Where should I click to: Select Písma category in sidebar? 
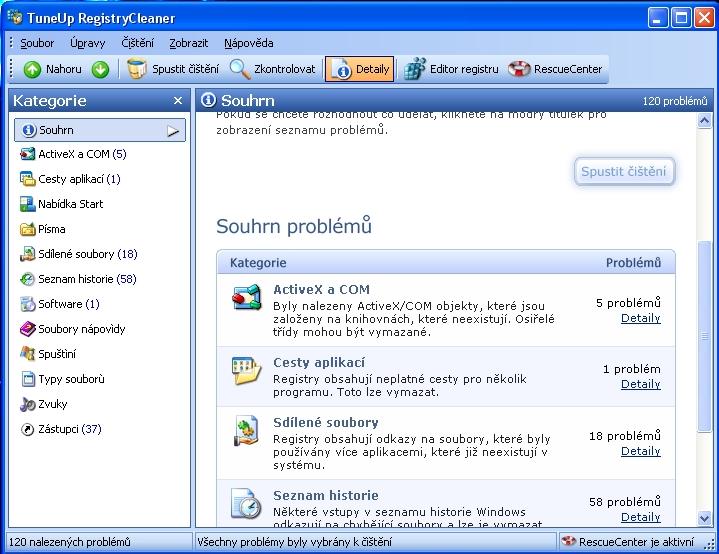(x=43, y=229)
